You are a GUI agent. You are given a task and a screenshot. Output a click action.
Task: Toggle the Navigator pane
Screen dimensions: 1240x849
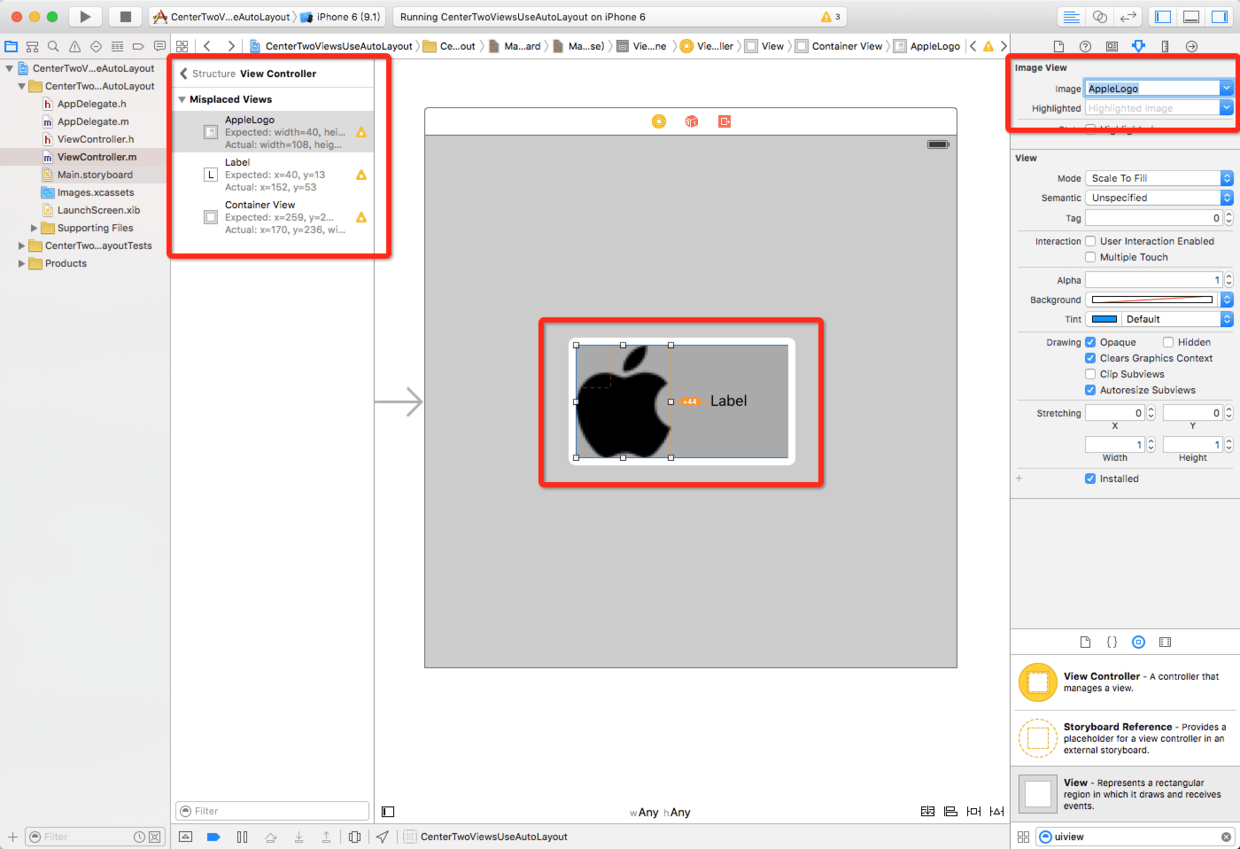(x=1163, y=17)
